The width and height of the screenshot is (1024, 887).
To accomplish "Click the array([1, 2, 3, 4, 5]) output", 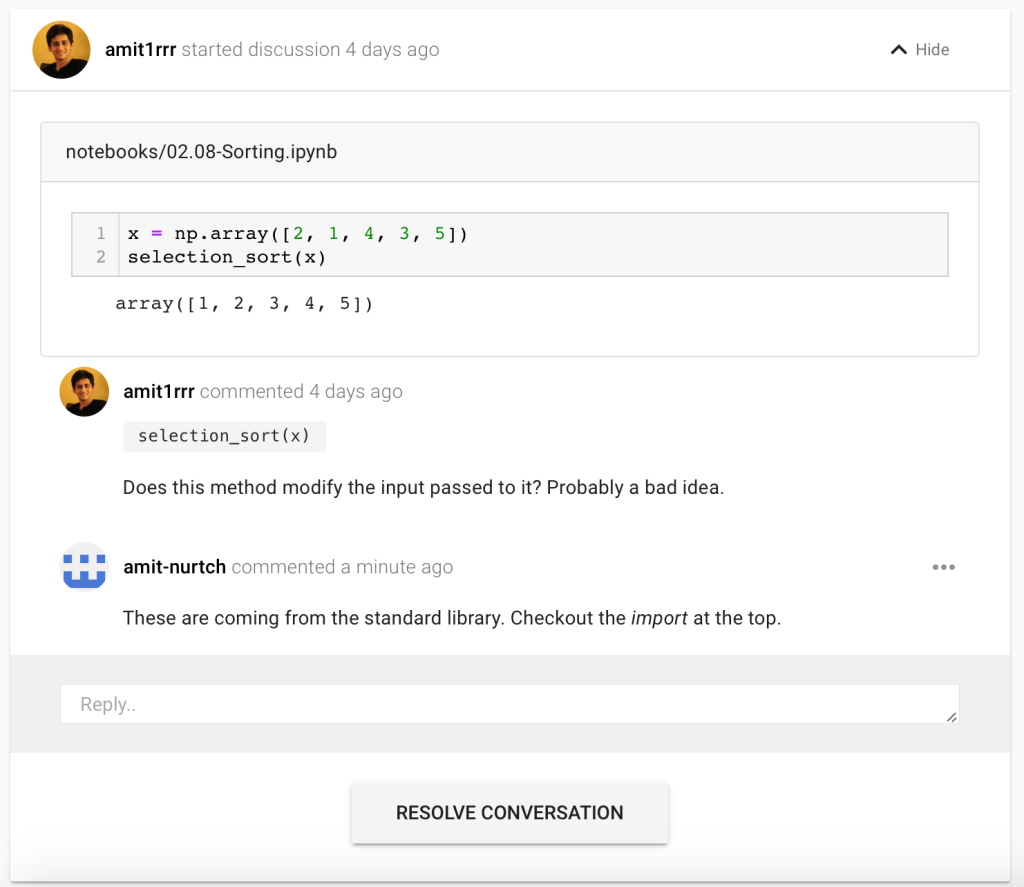I will point(244,304).
